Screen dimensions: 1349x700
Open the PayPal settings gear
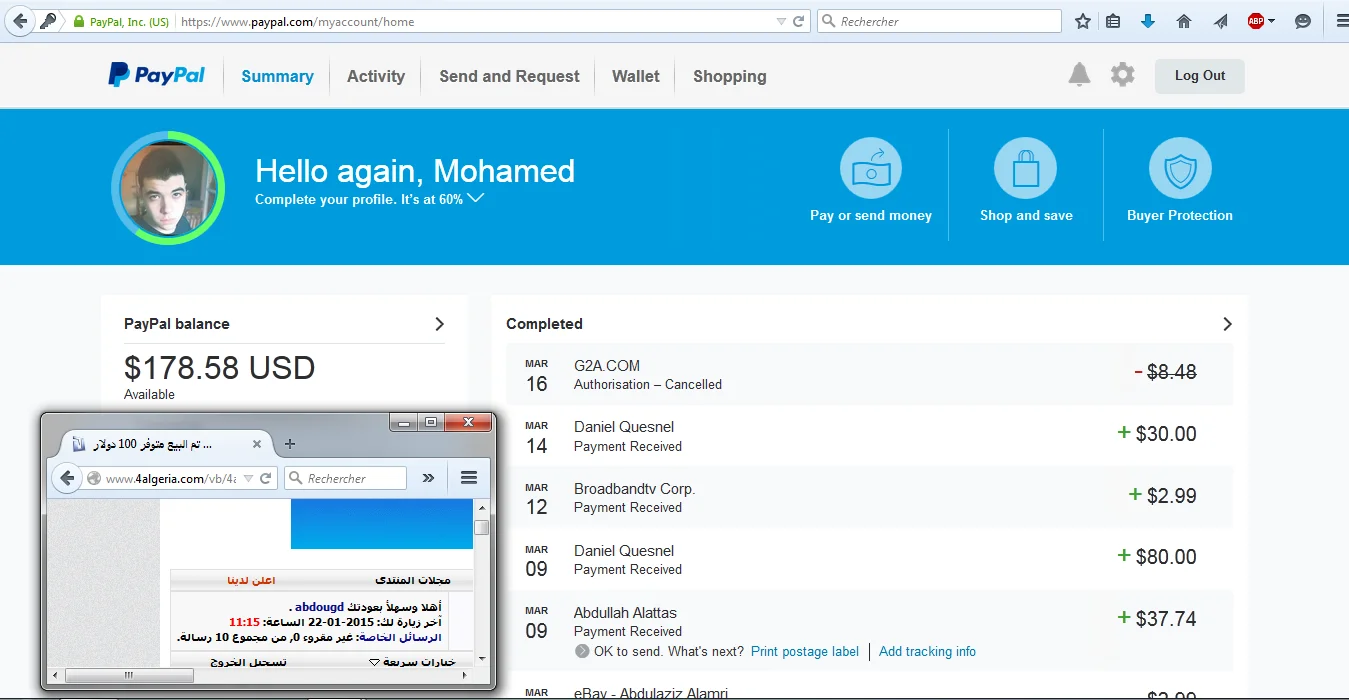pyautogui.click(x=1123, y=75)
